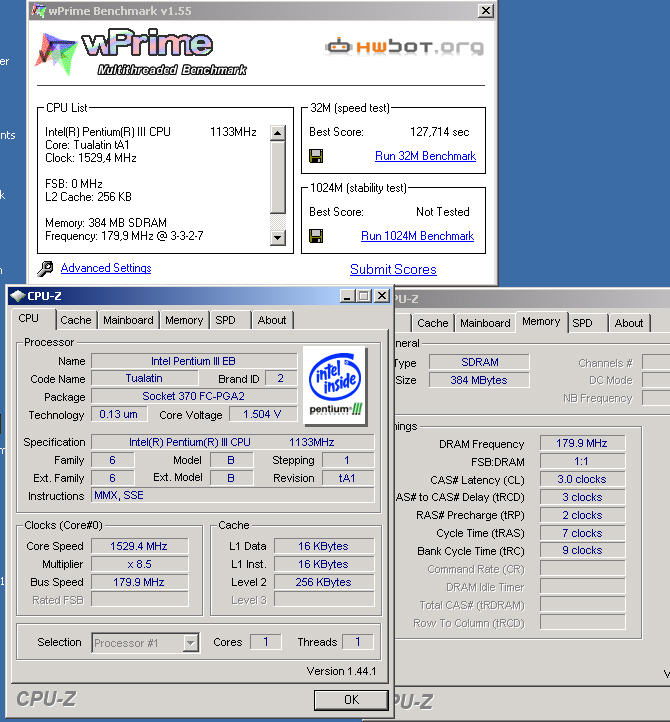Click 'Clock: 1529,4 MHz' line in CPU List
Viewport: 670px width, 722px height.
[91, 158]
